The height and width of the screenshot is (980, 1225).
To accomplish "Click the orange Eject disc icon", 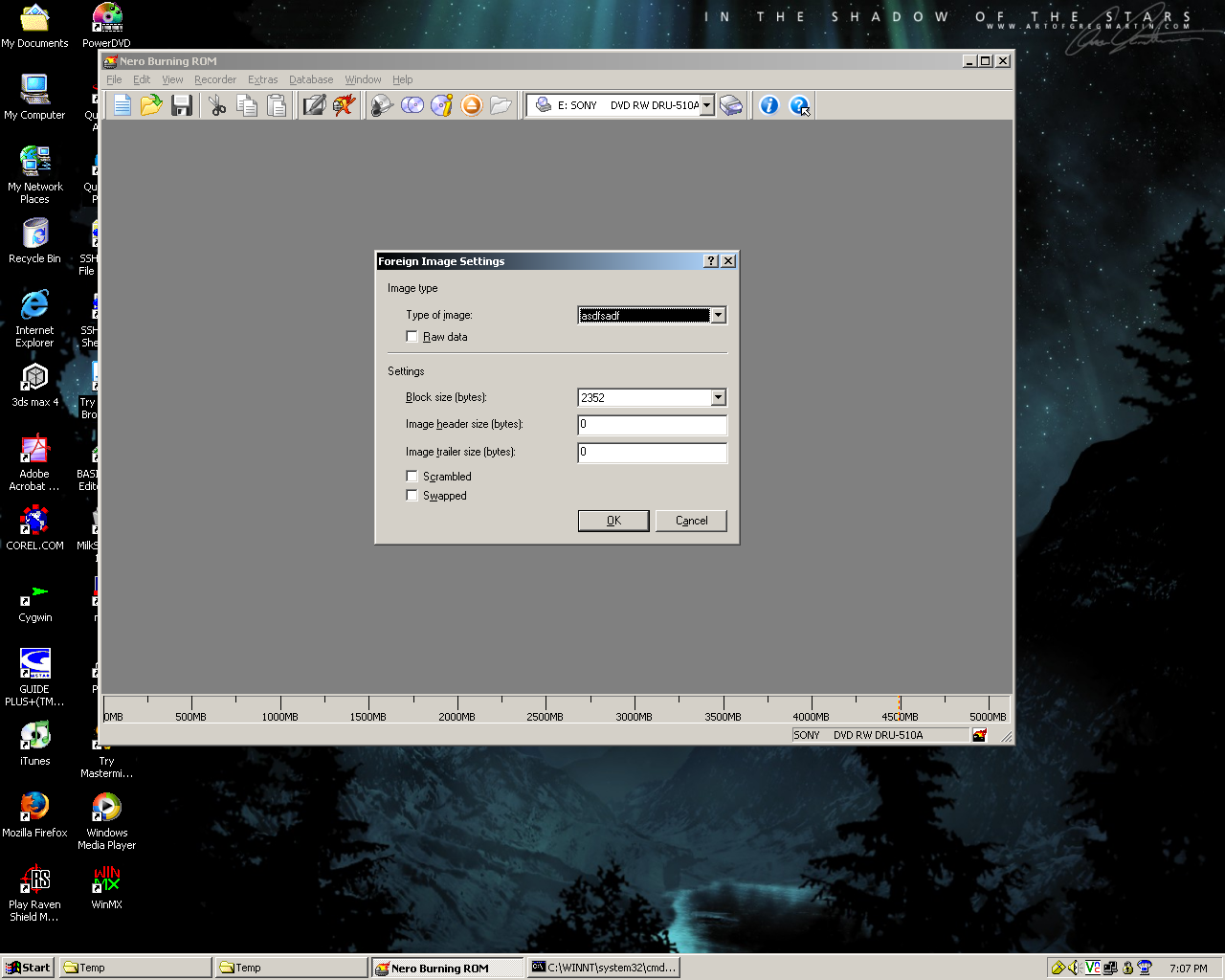I will click(x=472, y=105).
